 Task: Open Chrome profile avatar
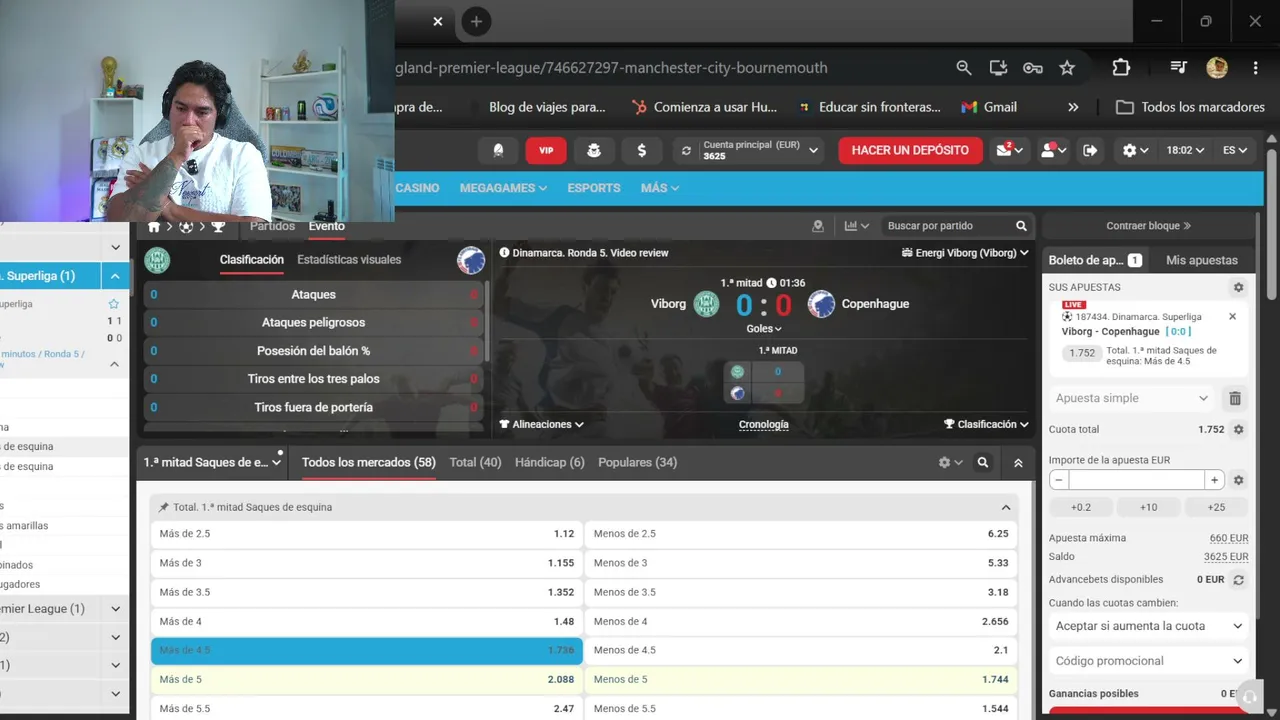point(1217,68)
